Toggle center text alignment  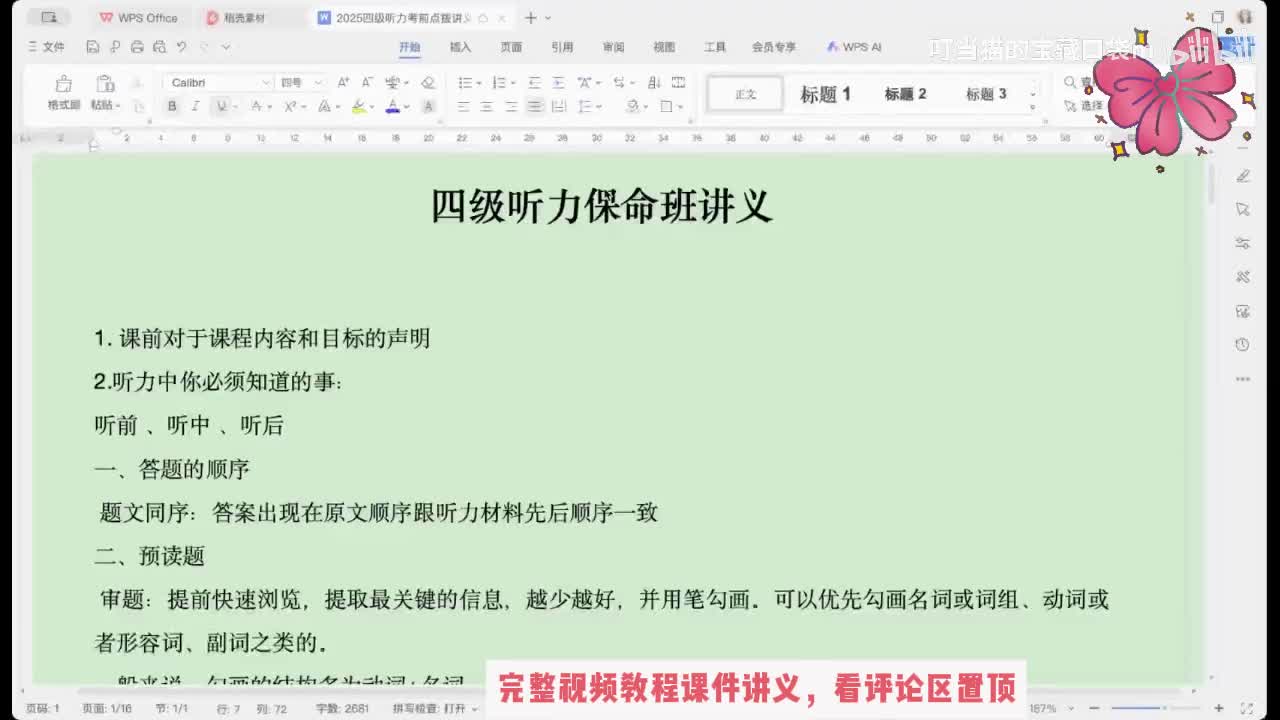click(487, 106)
